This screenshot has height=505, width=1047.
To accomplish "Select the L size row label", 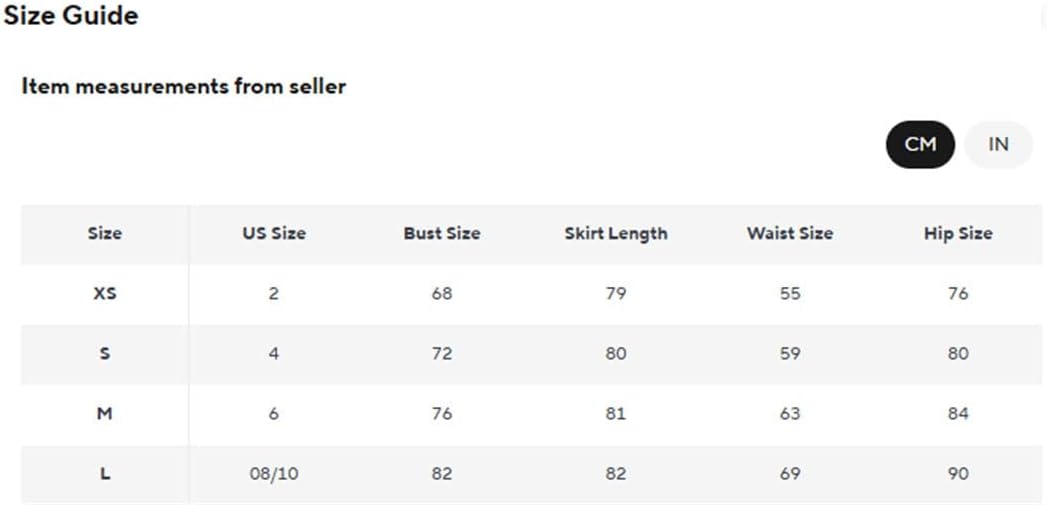I will point(105,474).
